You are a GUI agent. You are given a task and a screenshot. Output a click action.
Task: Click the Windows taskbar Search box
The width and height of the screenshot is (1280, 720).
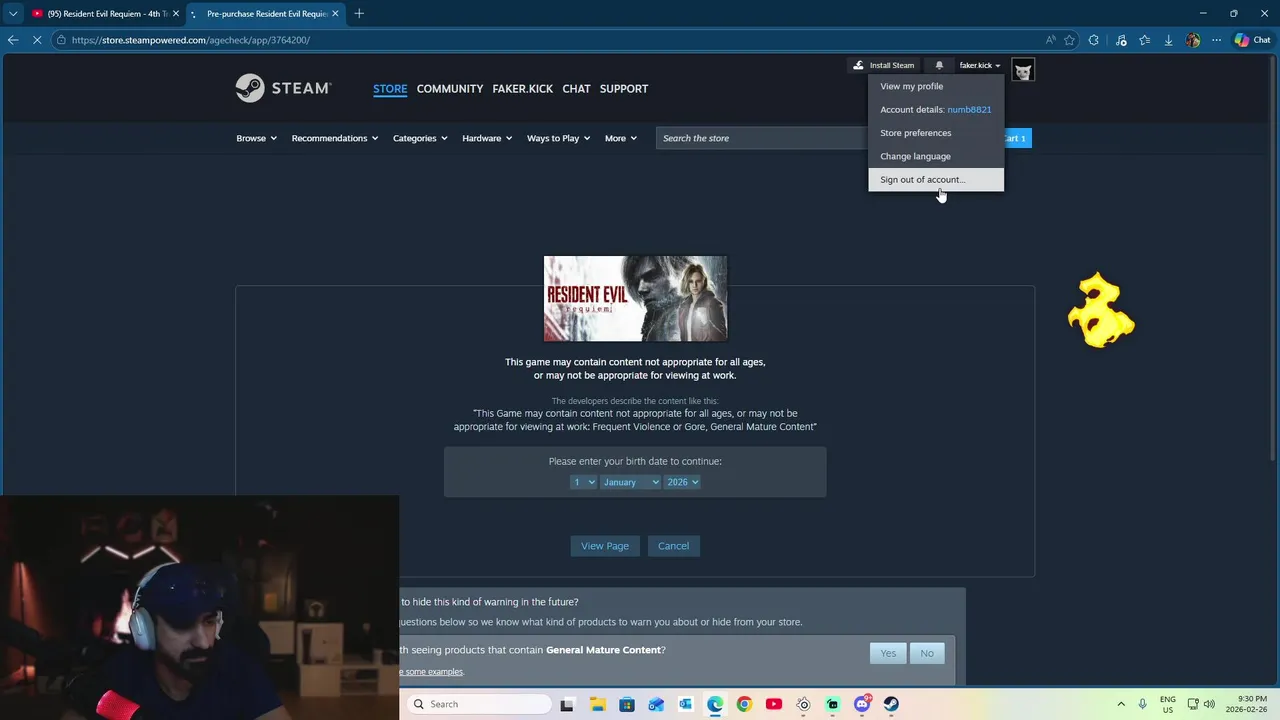tap(481, 704)
